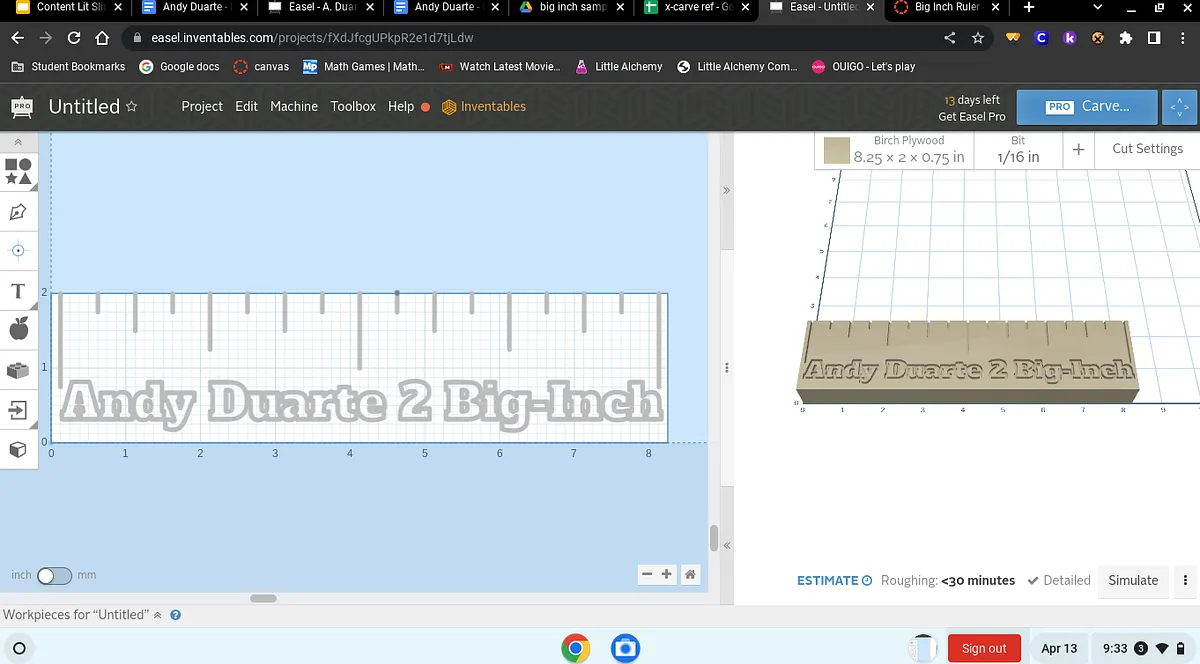Click the Simulate button
This screenshot has height=664, width=1200.
tap(1133, 580)
